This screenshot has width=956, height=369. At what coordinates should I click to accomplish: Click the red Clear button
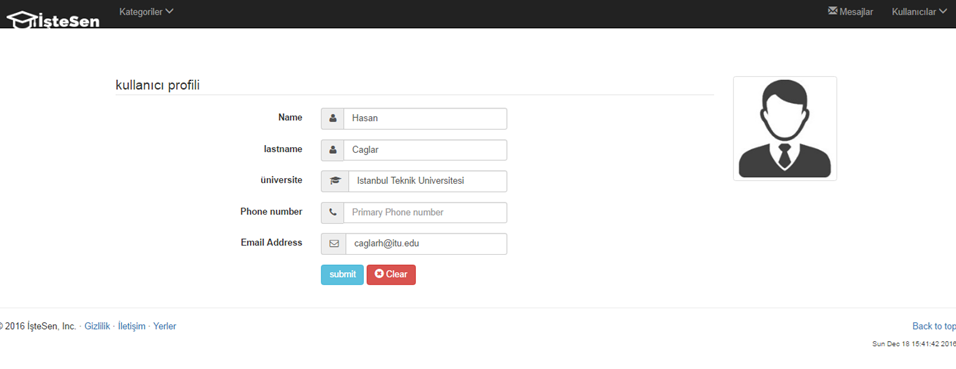coord(391,274)
